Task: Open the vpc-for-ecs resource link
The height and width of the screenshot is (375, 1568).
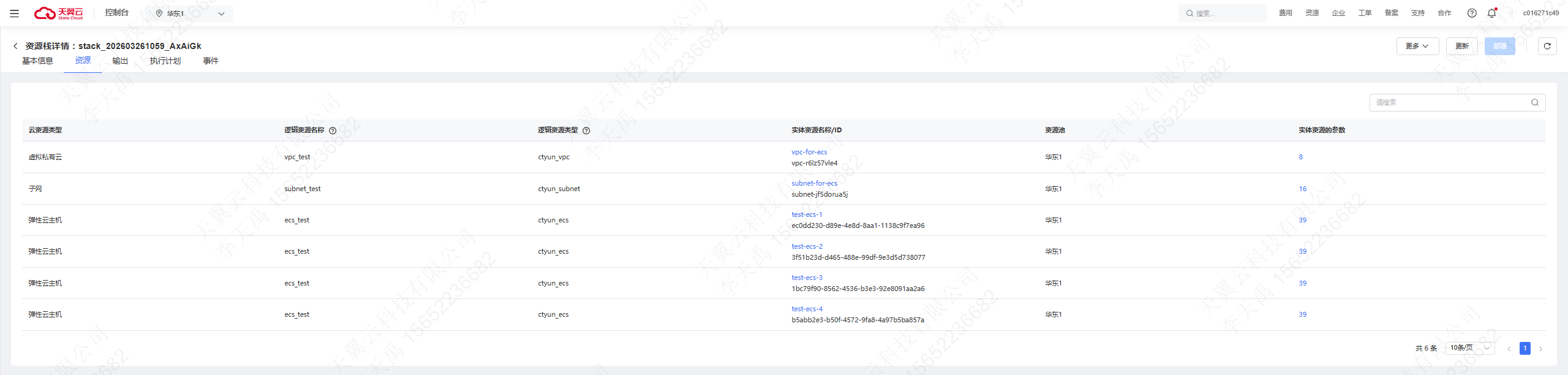Action: 809,152
